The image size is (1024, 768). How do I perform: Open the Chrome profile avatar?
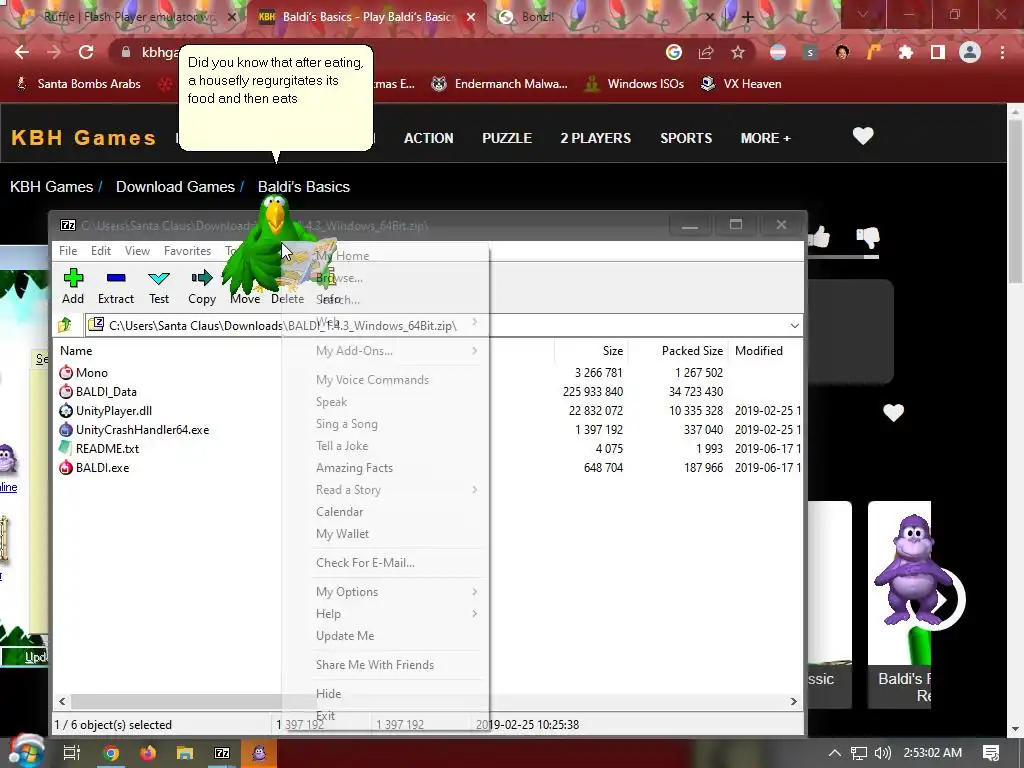point(970,52)
